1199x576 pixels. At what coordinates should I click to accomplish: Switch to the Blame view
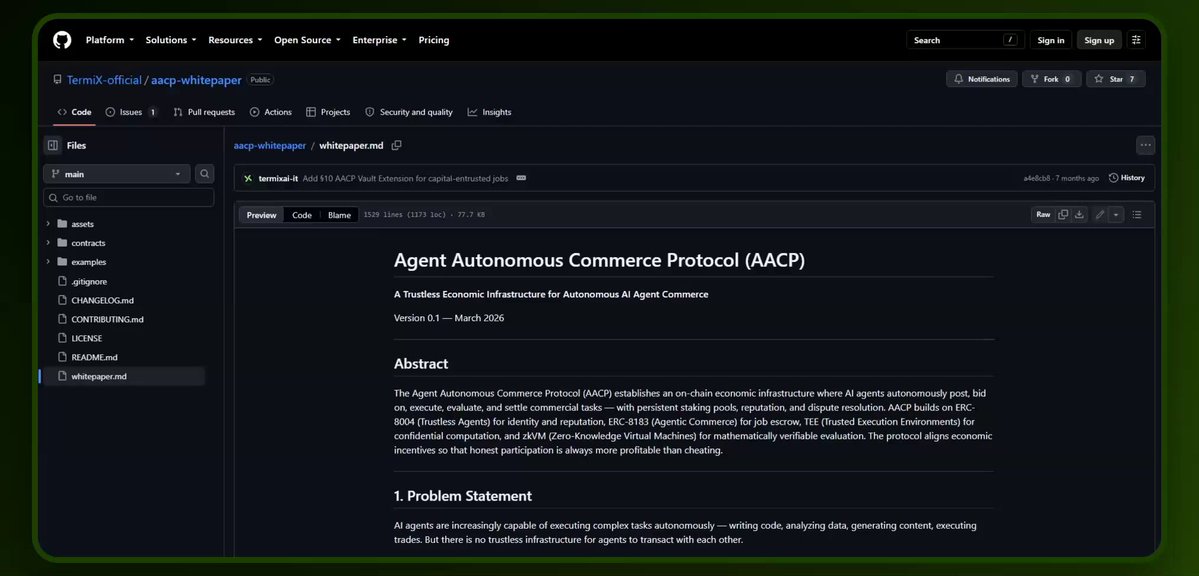pyautogui.click(x=340, y=215)
